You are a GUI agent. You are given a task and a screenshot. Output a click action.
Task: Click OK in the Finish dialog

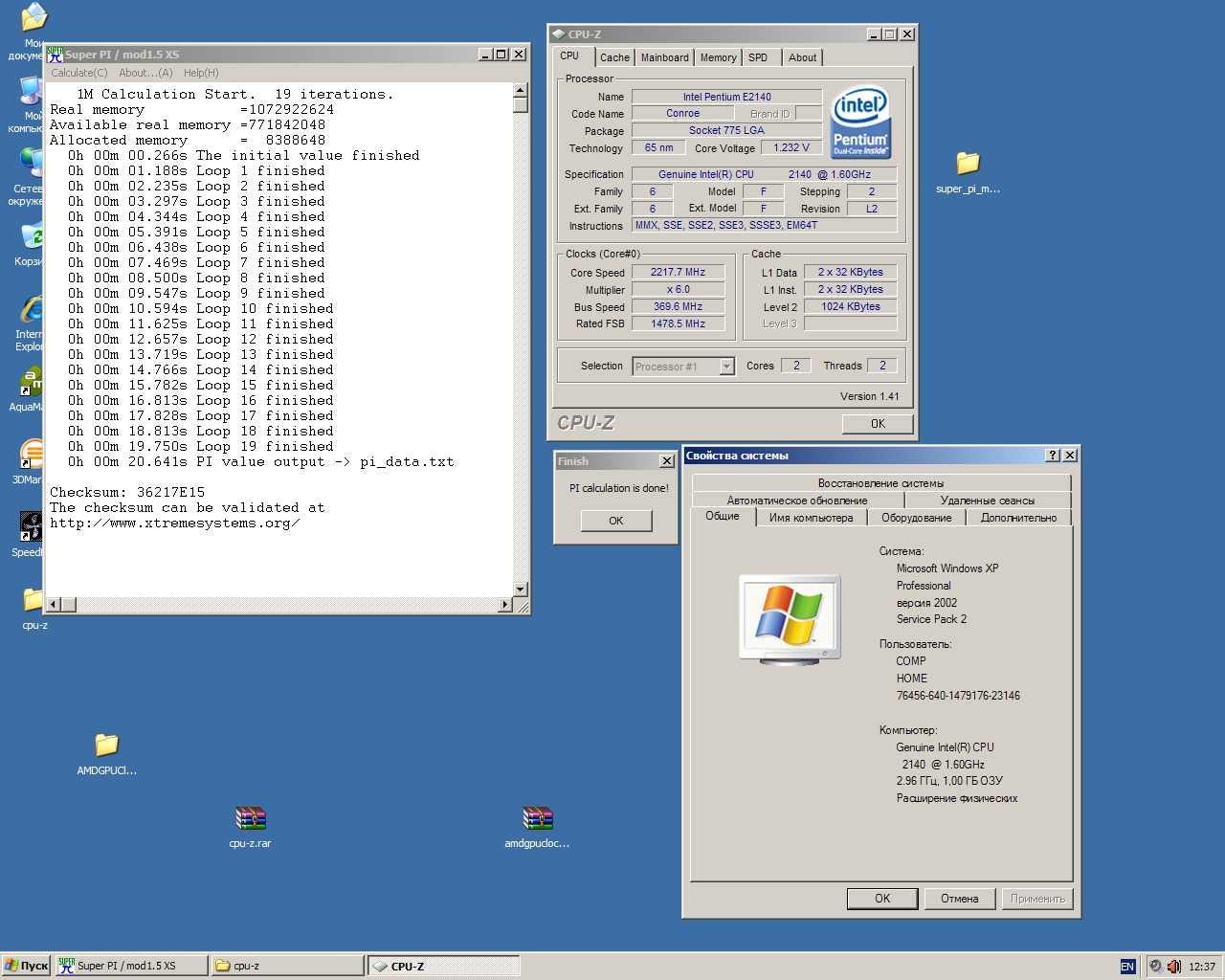coord(616,521)
